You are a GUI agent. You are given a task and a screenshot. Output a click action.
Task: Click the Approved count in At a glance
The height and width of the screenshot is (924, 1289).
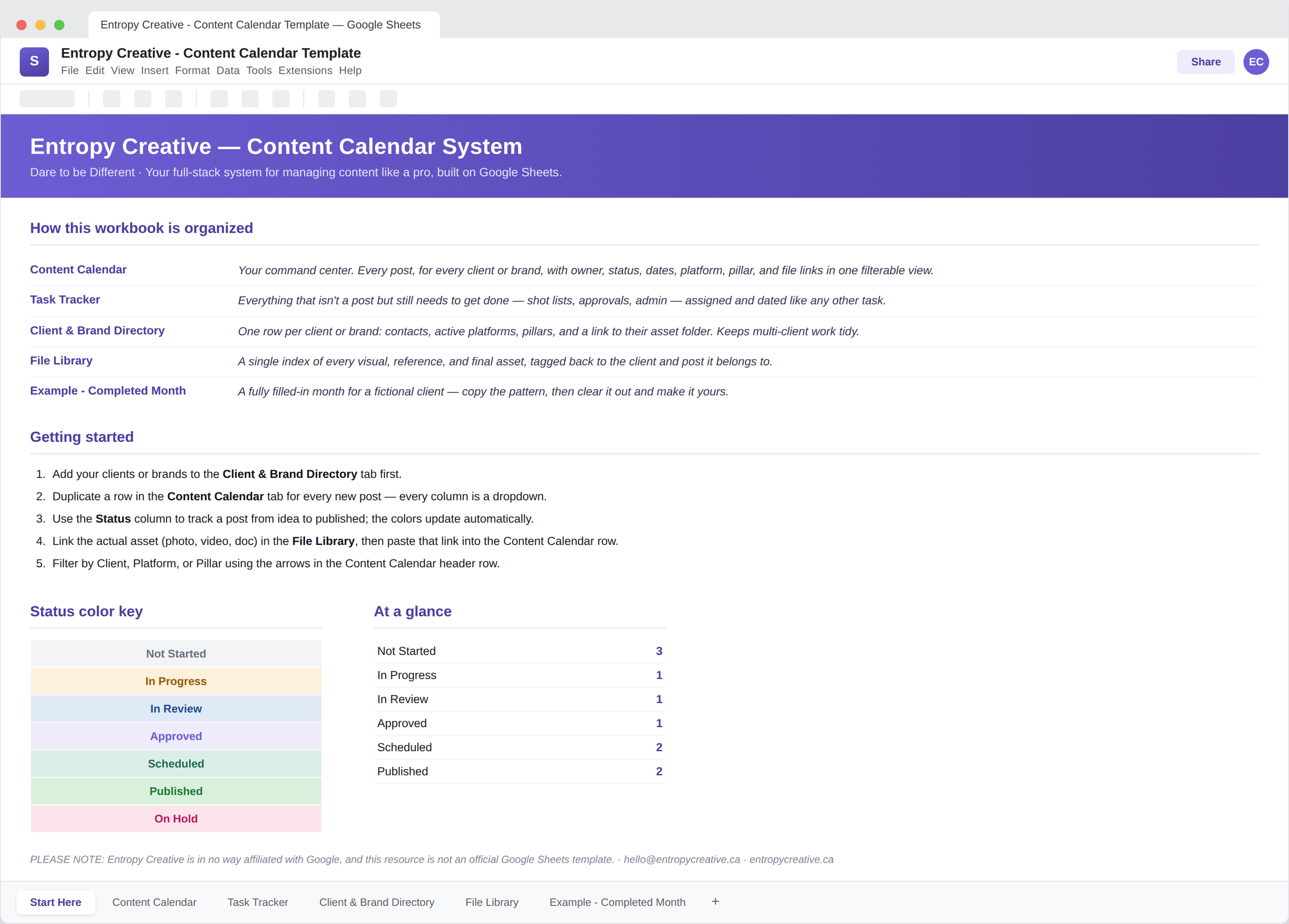pyautogui.click(x=659, y=723)
